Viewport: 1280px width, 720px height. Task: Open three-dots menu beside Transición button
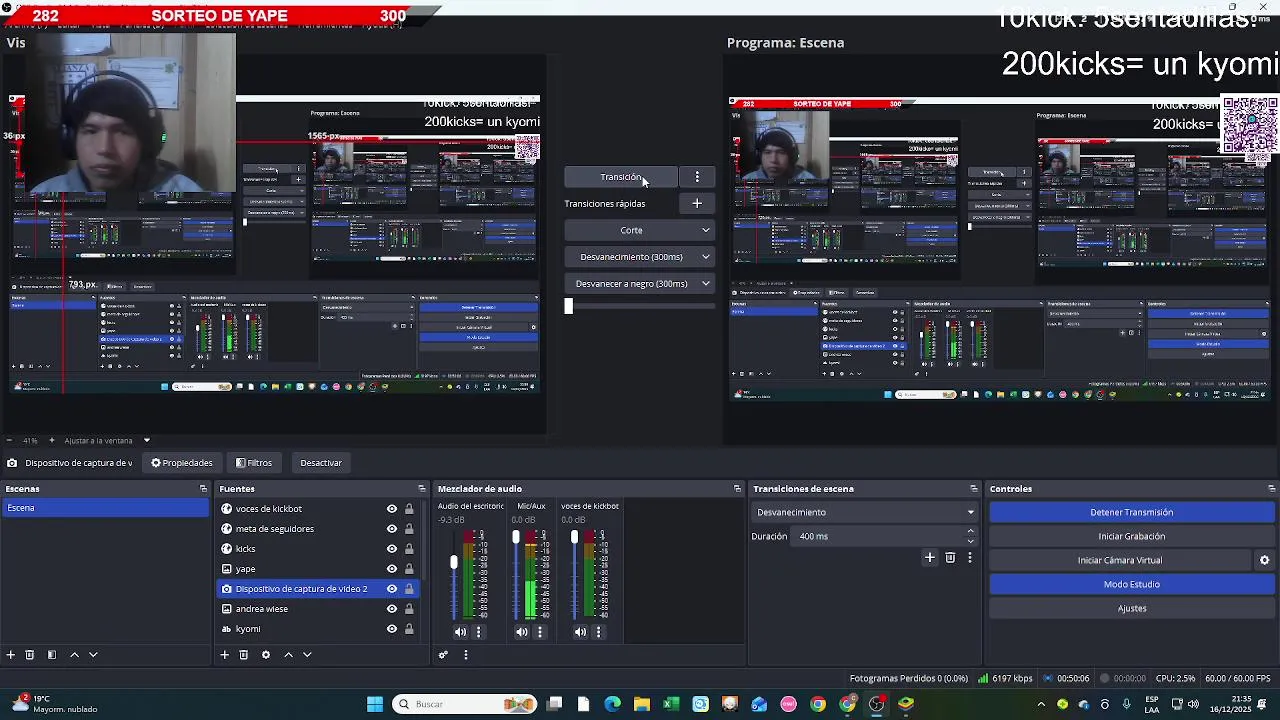point(697,177)
